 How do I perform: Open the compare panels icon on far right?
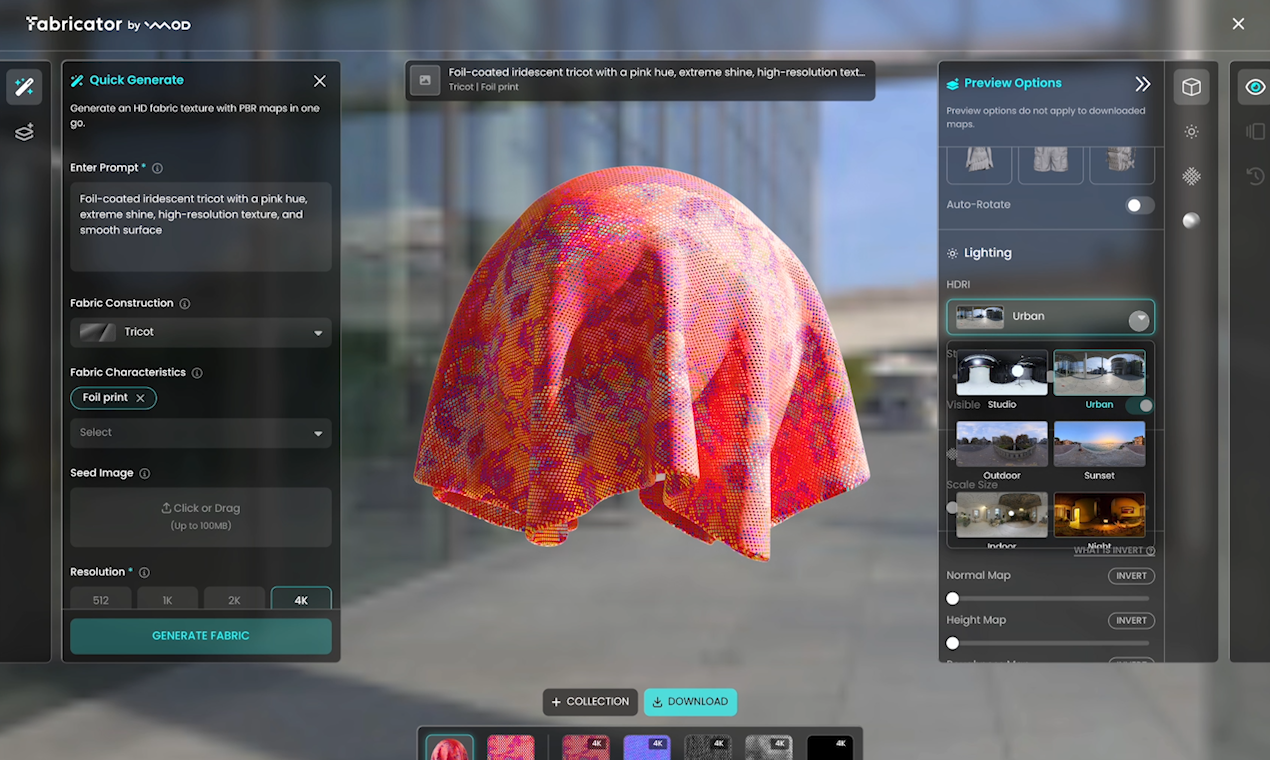pyautogui.click(x=1255, y=132)
